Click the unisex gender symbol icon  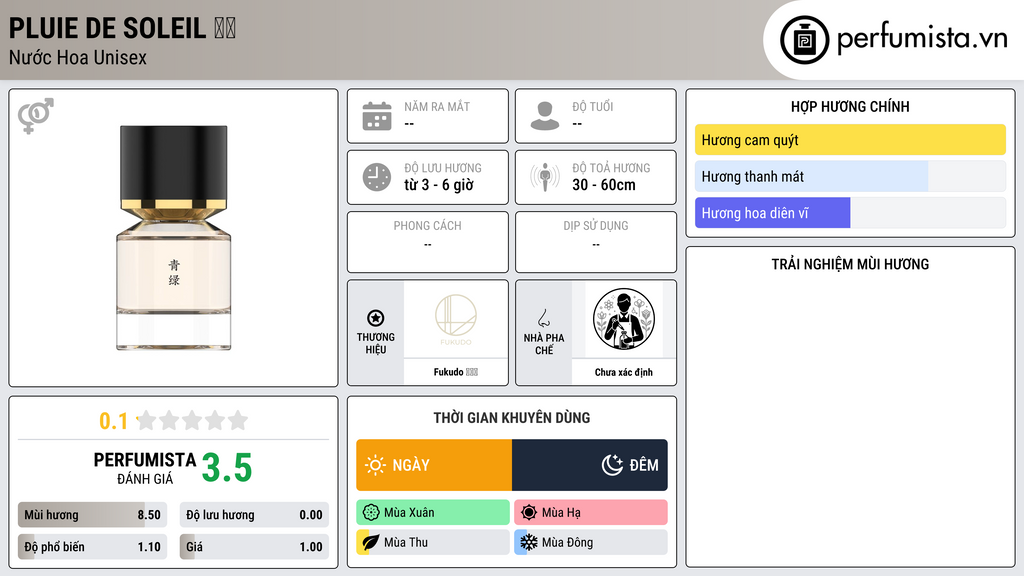pyautogui.click(x=36, y=116)
